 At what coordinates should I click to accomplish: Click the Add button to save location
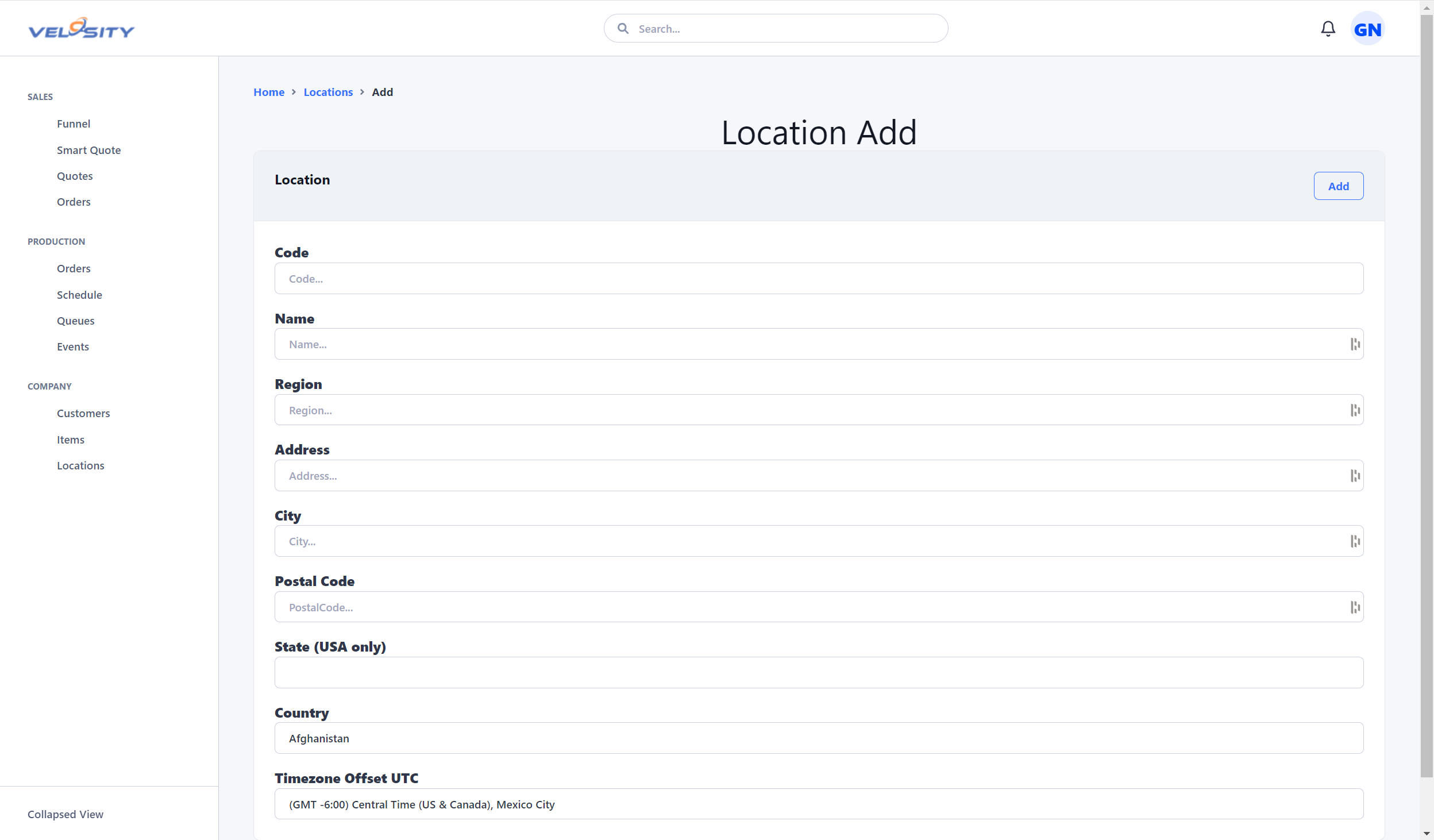click(x=1338, y=185)
